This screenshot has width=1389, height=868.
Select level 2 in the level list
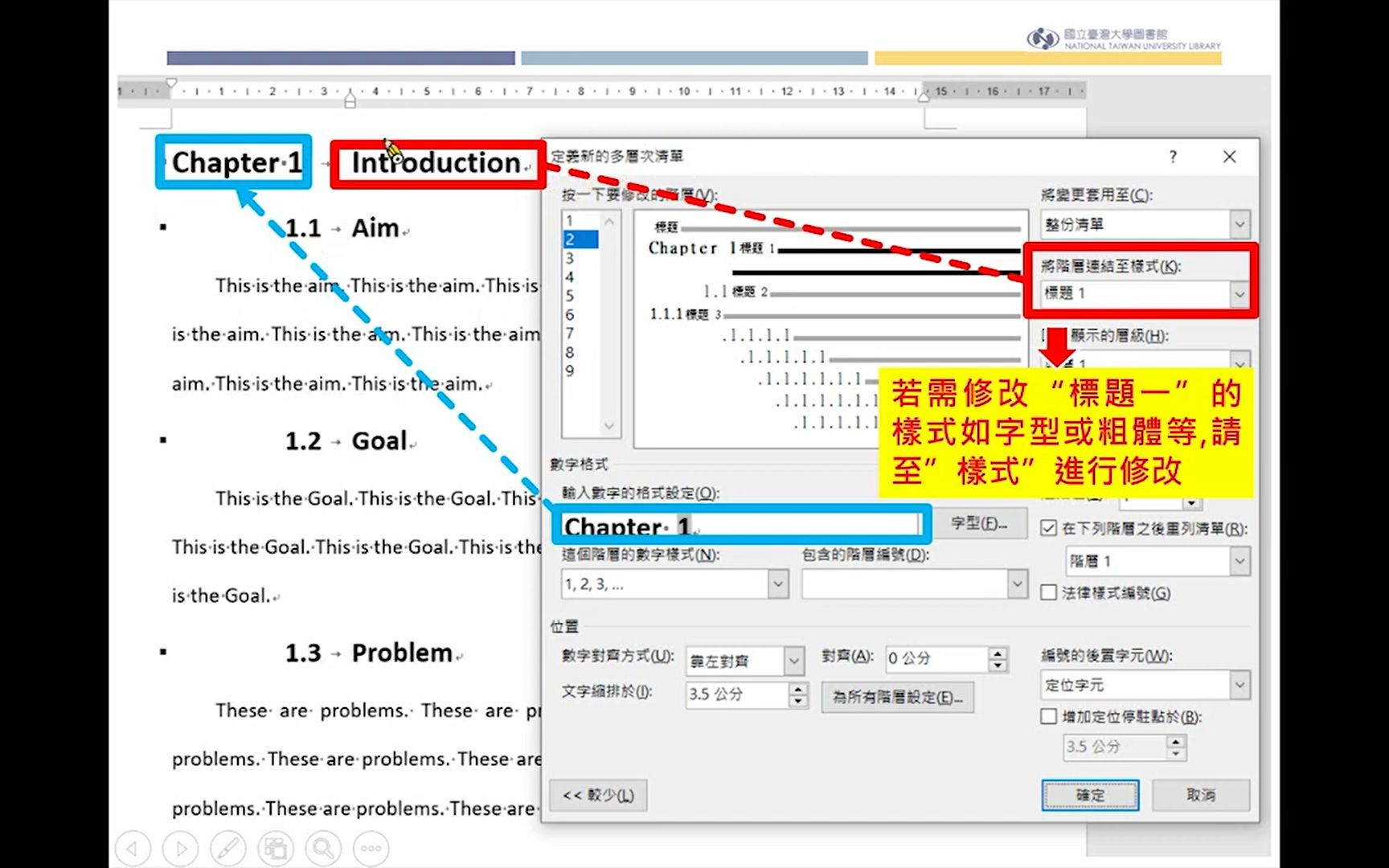pyautogui.click(x=580, y=240)
